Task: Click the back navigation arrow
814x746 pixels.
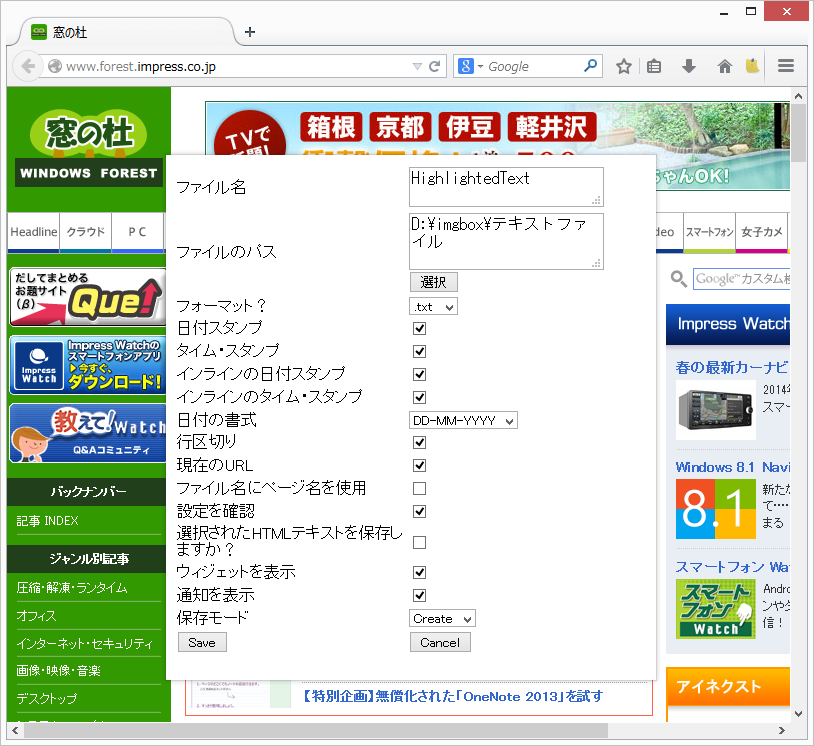Action: click(x=27, y=66)
